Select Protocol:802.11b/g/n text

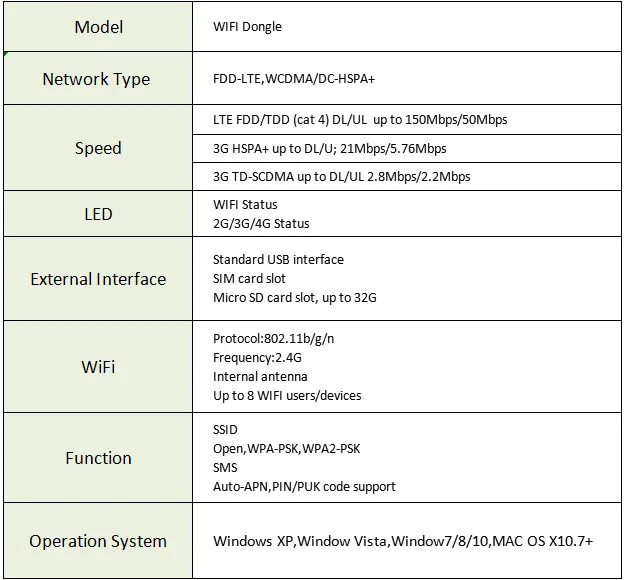pos(273,339)
